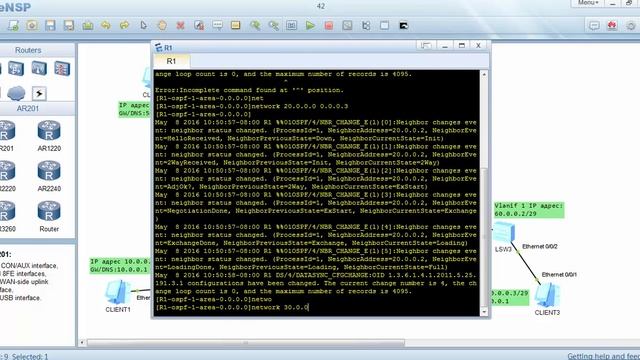This screenshot has width=640, height=360.
Task: Open the forum chat icon
Action: [594, 26]
